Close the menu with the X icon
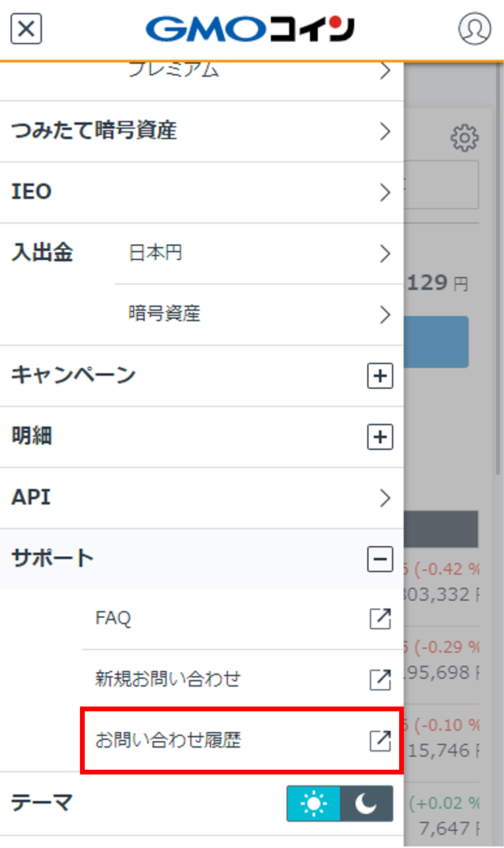The width and height of the screenshot is (504, 848). pyautogui.click(x=26, y=29)
